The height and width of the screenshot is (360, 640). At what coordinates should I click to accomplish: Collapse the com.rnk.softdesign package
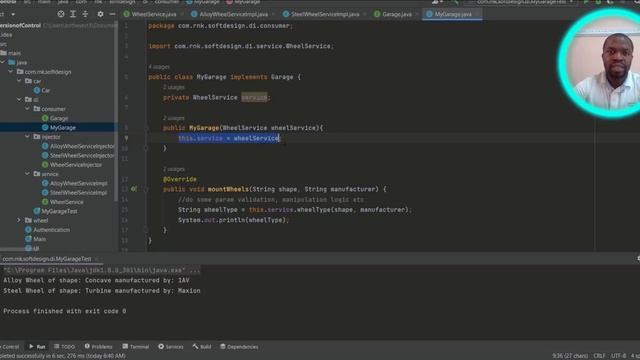point(11,71)
